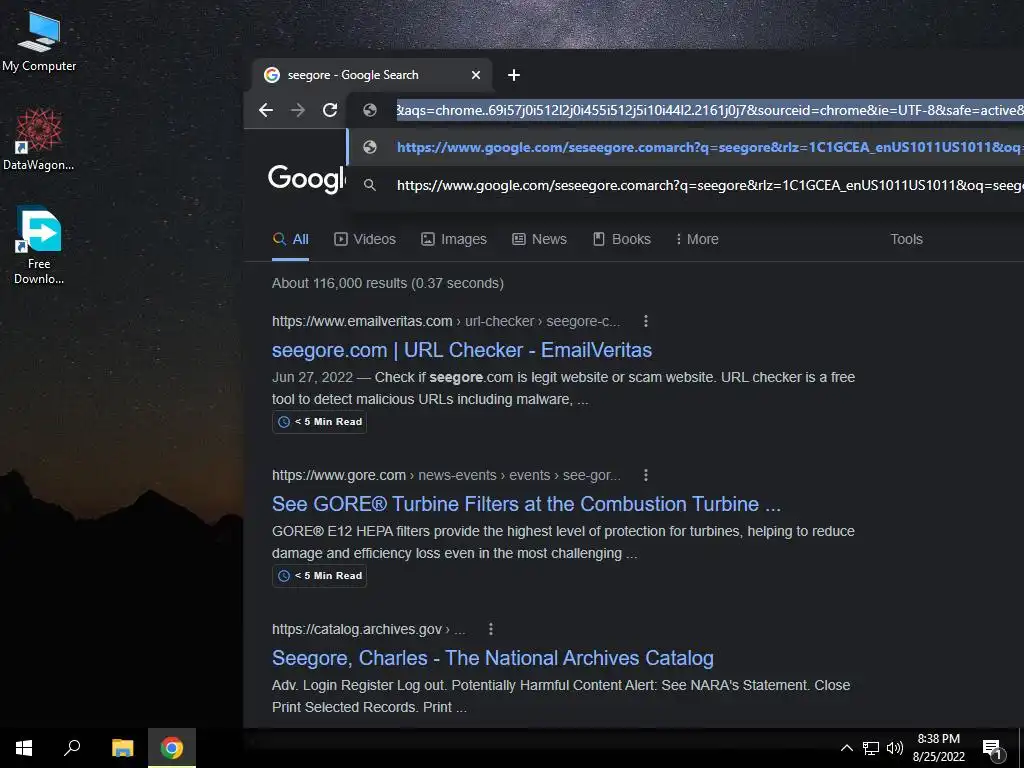Open See GORE Turbine Filters result

tap(526, 504)
